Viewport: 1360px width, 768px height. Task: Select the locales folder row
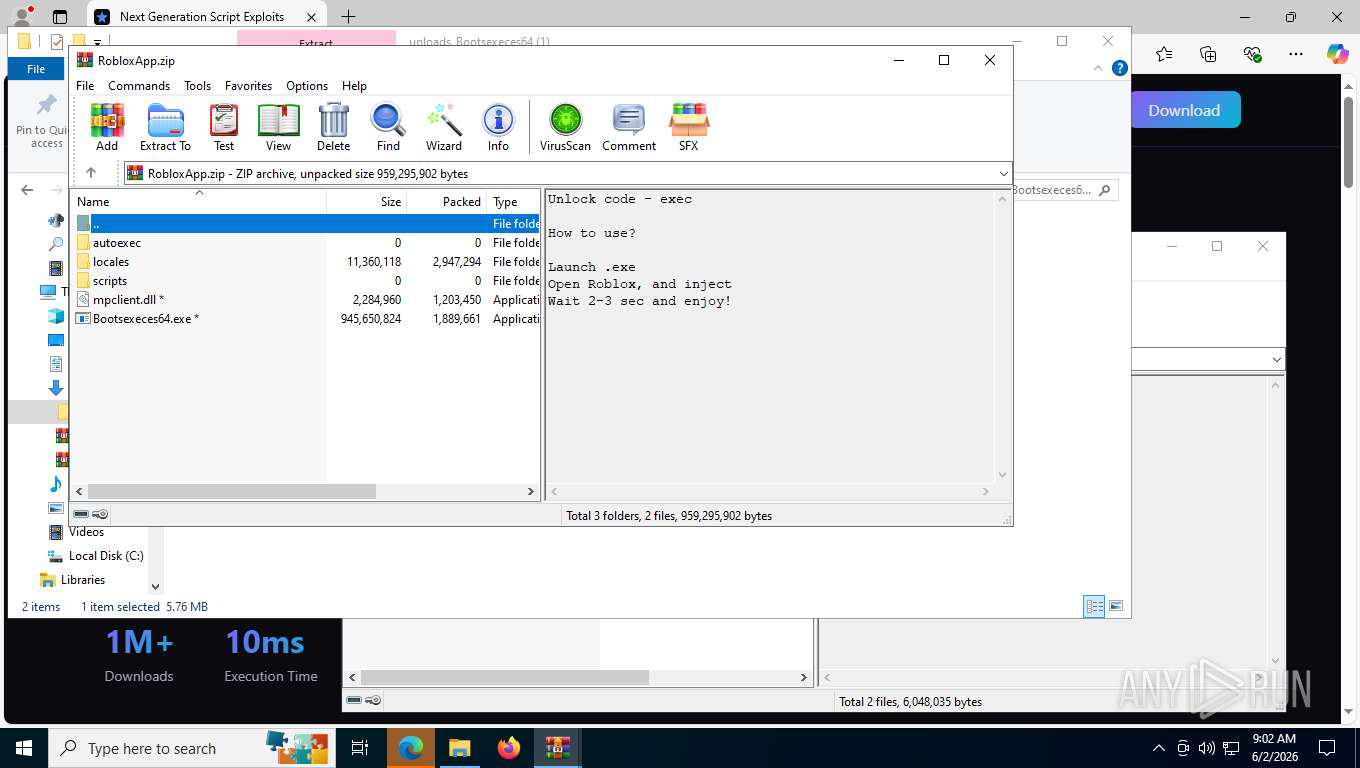click(306, 262)
